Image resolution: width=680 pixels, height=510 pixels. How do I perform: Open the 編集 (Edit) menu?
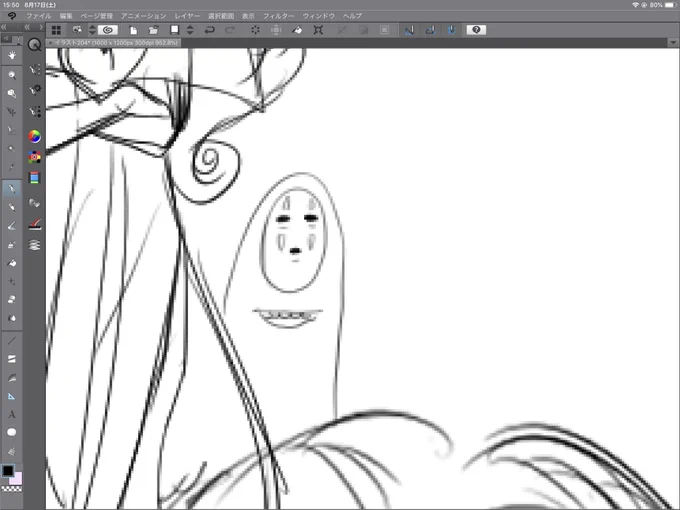[66, 16]
